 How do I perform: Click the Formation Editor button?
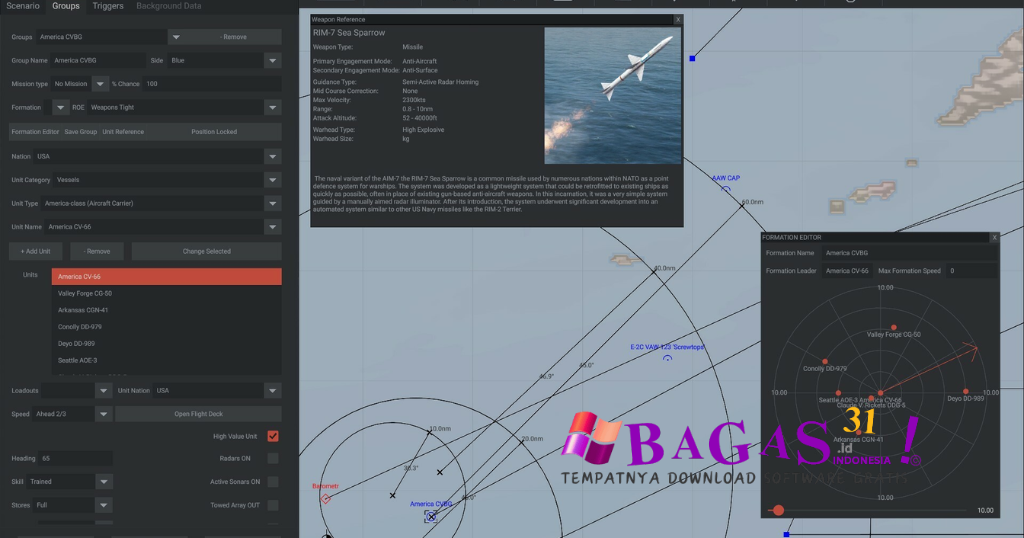(x=35, y=132)
